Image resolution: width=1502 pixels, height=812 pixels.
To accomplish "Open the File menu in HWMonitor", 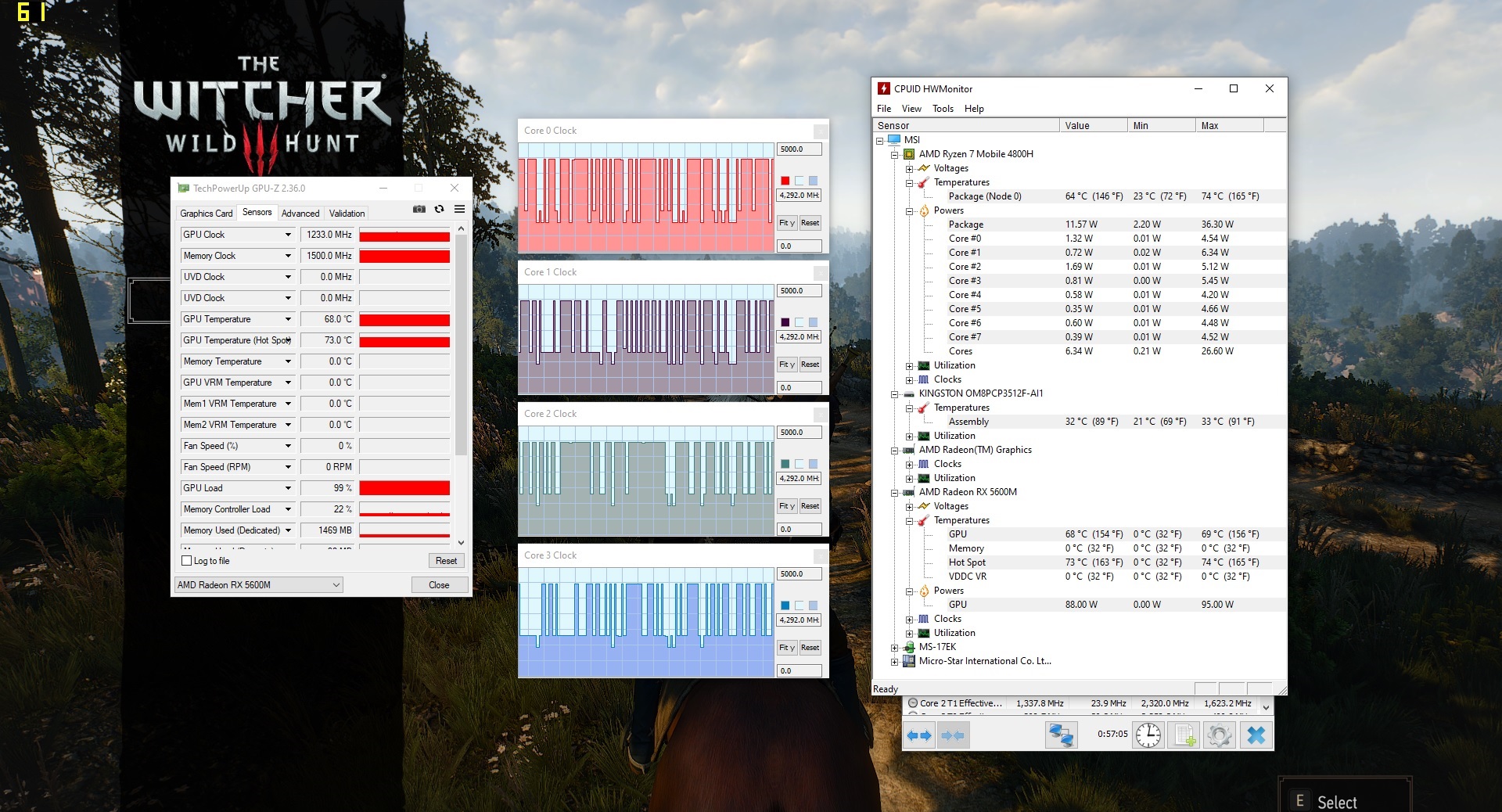I will [x=884, y=109].
